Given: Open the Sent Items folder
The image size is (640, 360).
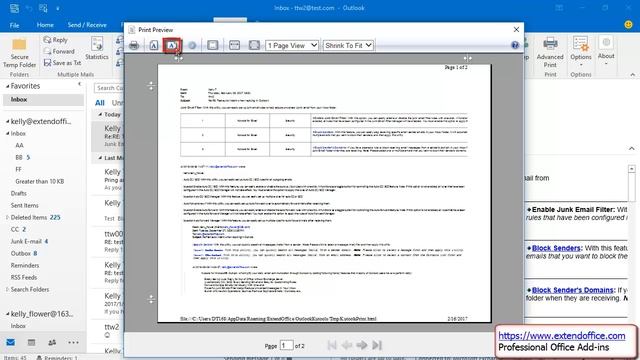Looking at the screenshot, I should pyautogui.click(x=24, y=205).
